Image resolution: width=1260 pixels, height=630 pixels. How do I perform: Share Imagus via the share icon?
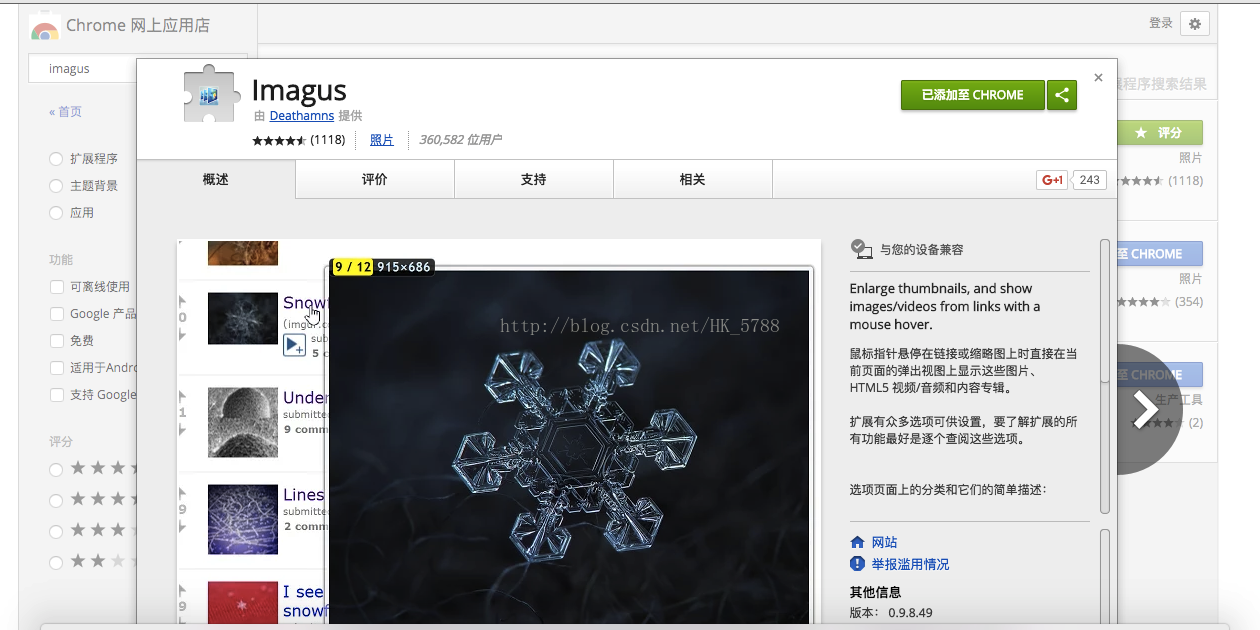click(x=1062, y=95)
